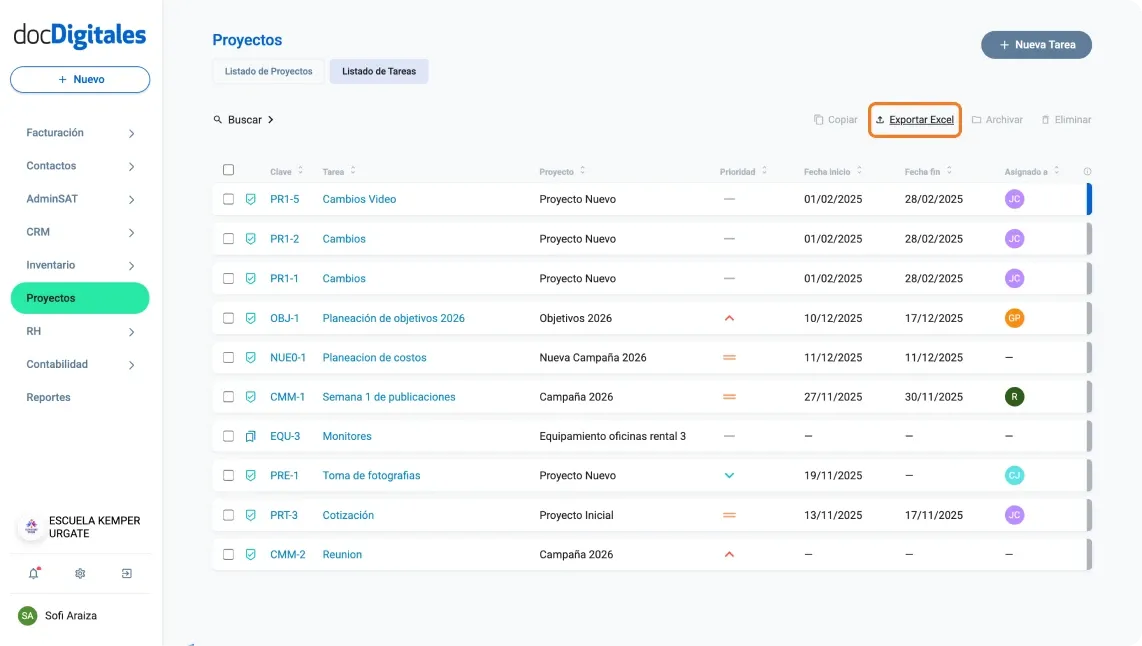
Task: Click the GP assignee avatar for OBJ-1
Action: (1014, 318)
